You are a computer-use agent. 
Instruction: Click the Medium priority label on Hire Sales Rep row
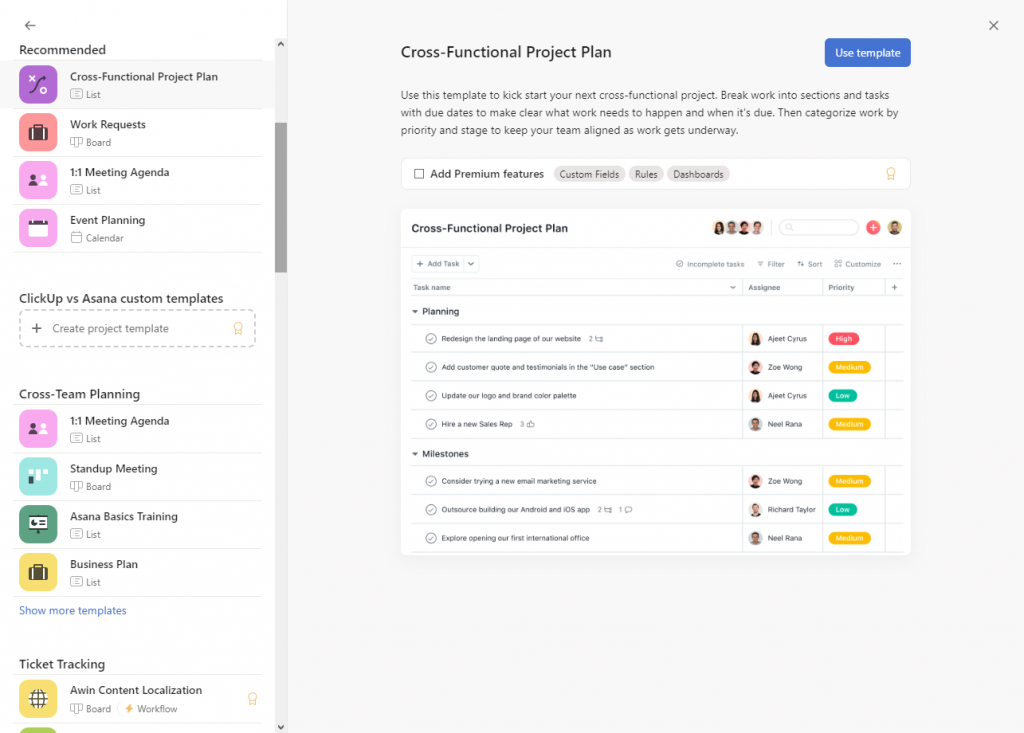coord(849,424)
